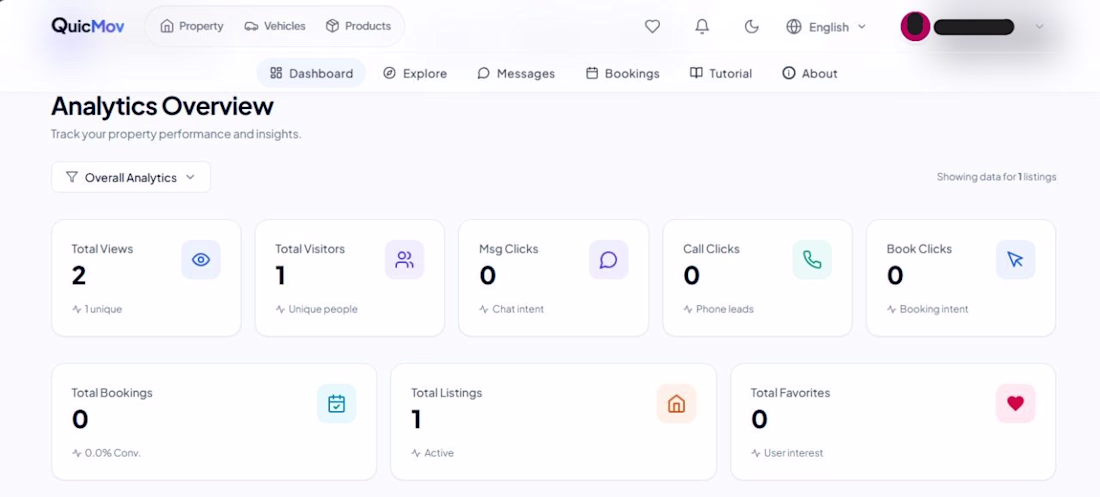Viewport: 1100px width, 497px height.
Task: Click the Total Favorites heart icon
Action: [1015, 404]
